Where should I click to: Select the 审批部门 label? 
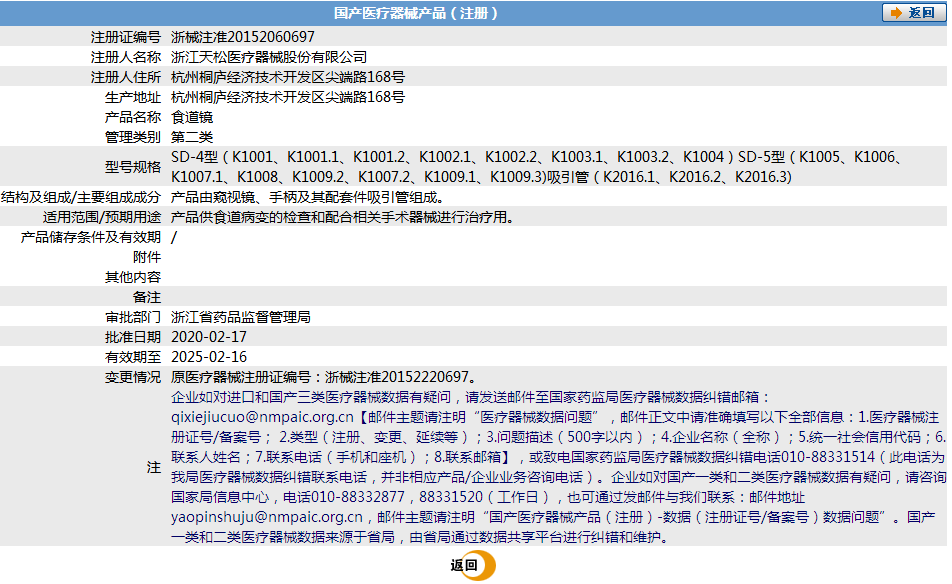[x=133, y=317]
